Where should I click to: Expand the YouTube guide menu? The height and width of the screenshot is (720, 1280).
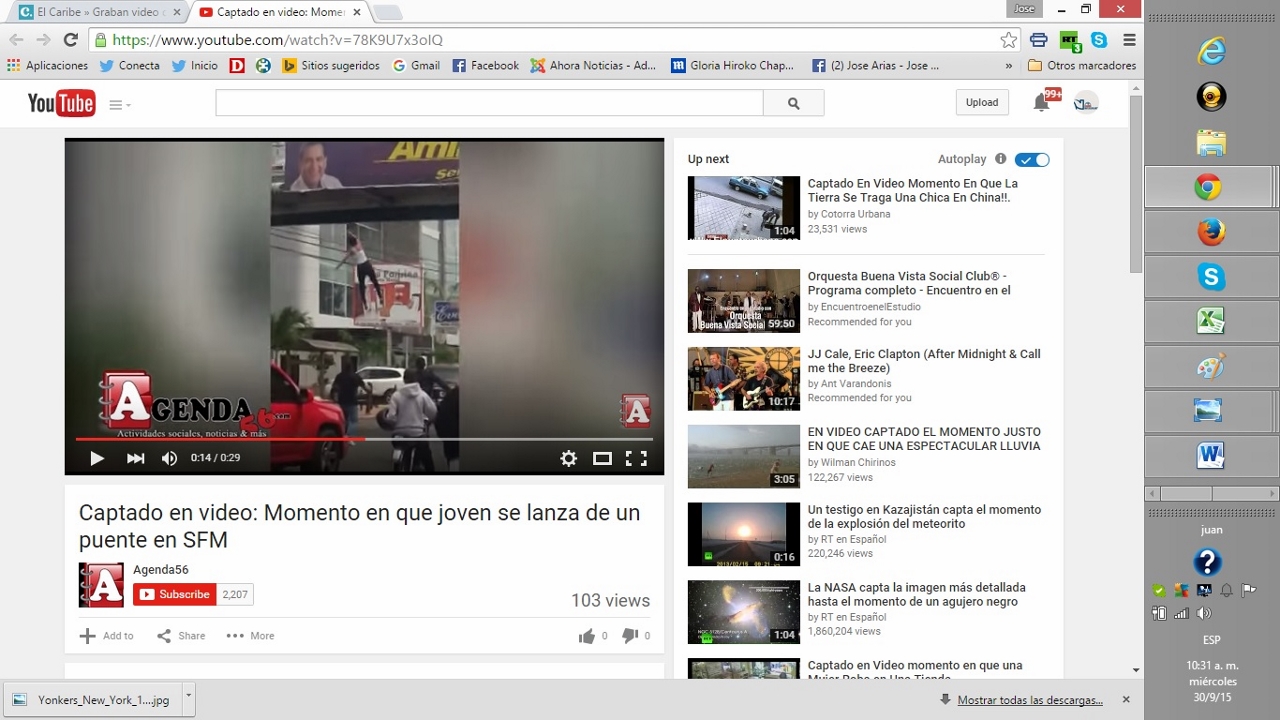(119, 104)
